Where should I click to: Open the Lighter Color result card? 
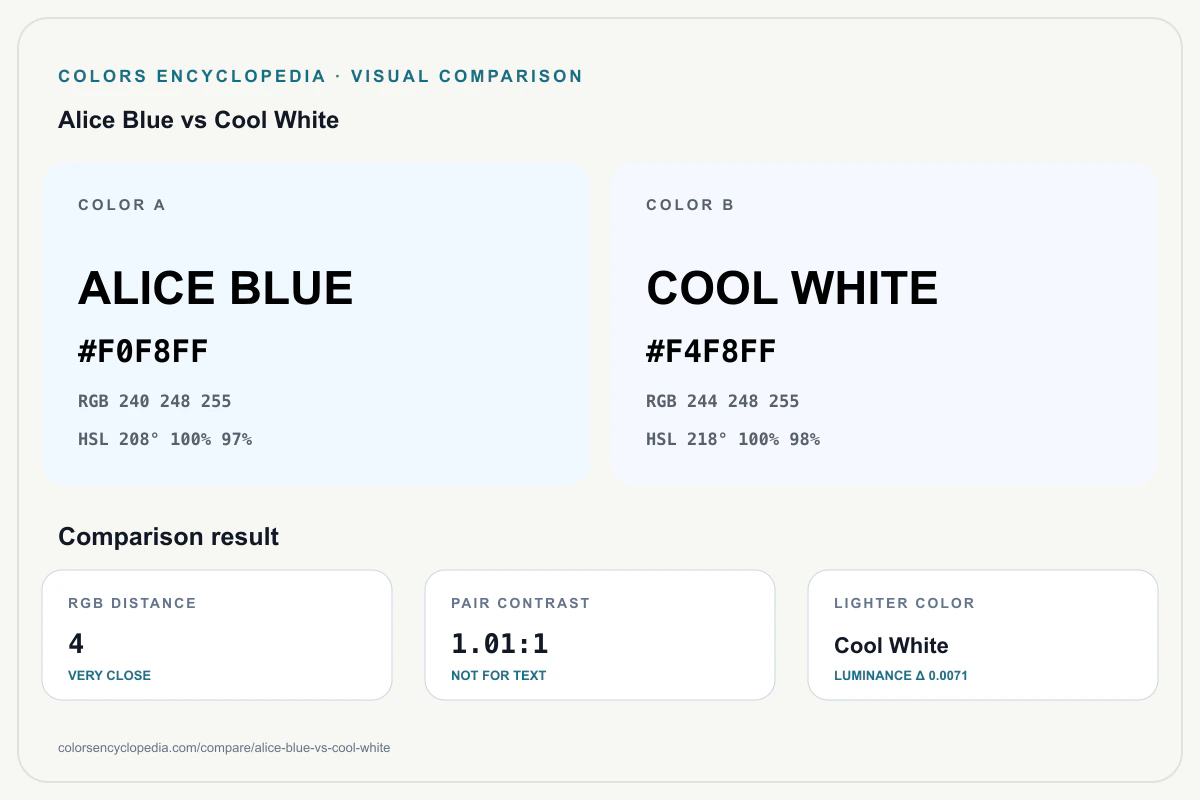point(983,635)
